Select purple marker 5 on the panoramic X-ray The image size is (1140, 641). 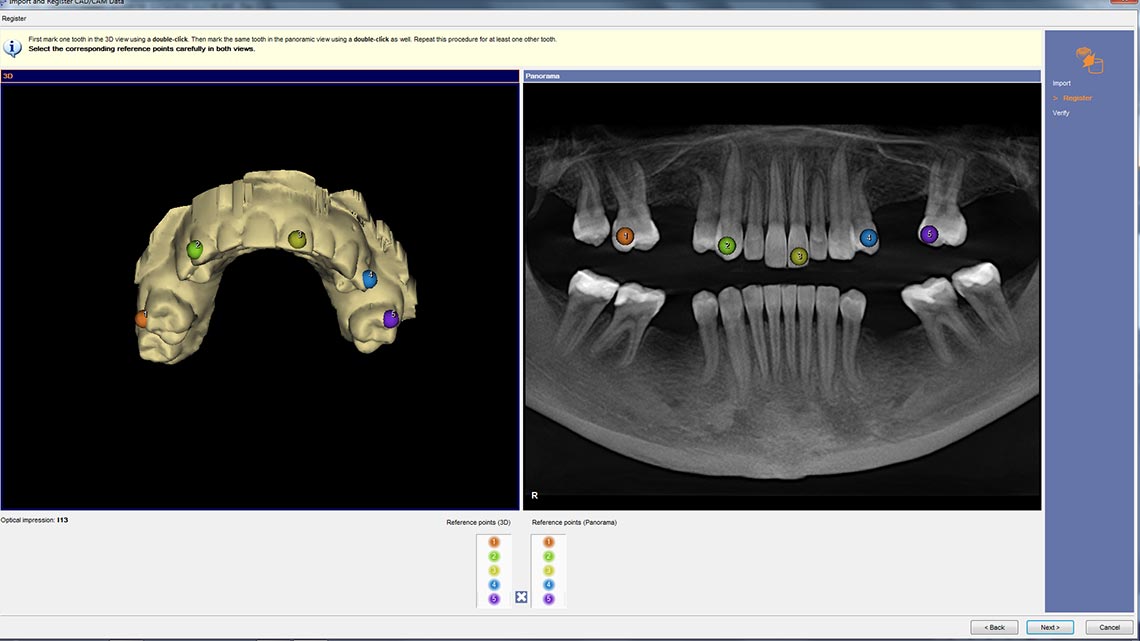coord(928,234)
